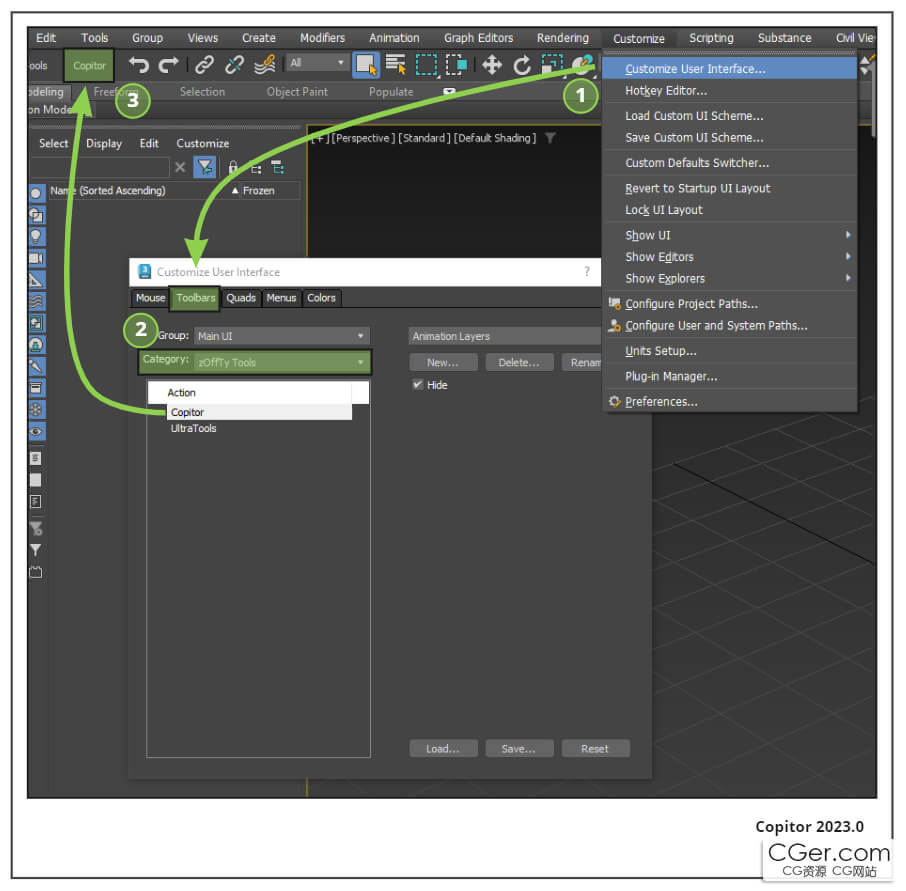Click the Scene Explorer search field
Image resolution: width=906 pixels, height=891 pixels.
[x=98, y=168]
